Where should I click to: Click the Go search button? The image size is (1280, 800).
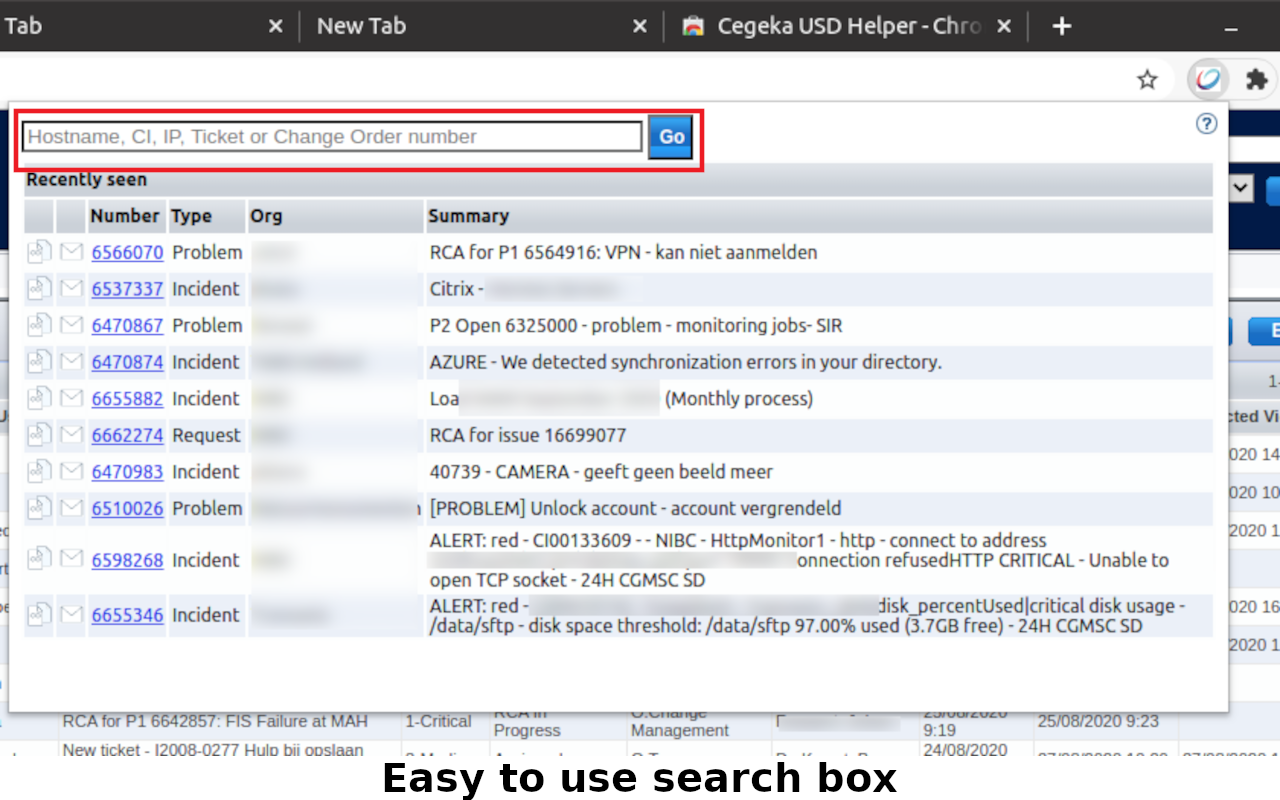tap(671, 137)
